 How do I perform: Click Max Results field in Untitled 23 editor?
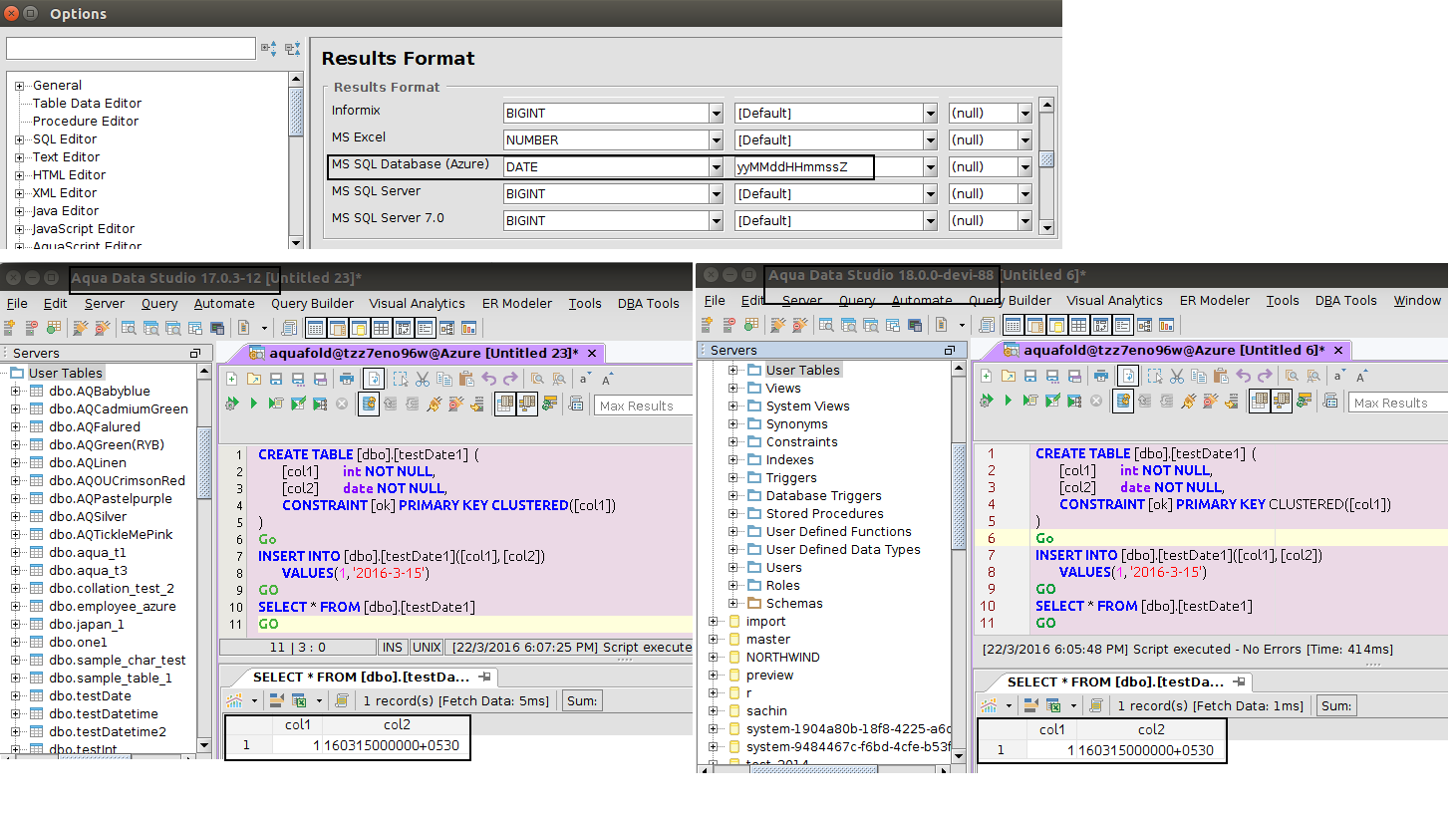644,406
